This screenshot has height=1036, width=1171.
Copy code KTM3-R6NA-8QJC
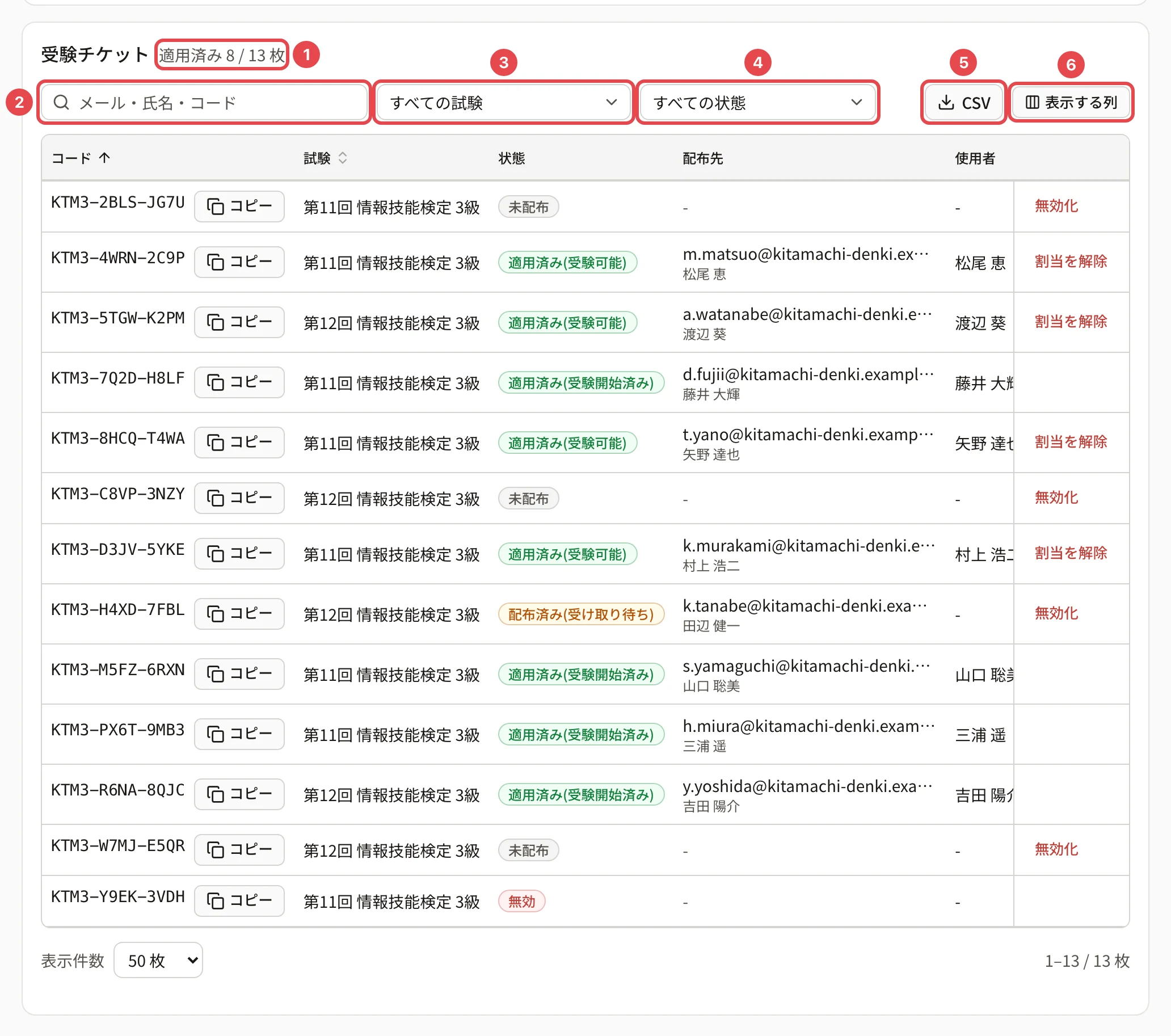(239, 794)
